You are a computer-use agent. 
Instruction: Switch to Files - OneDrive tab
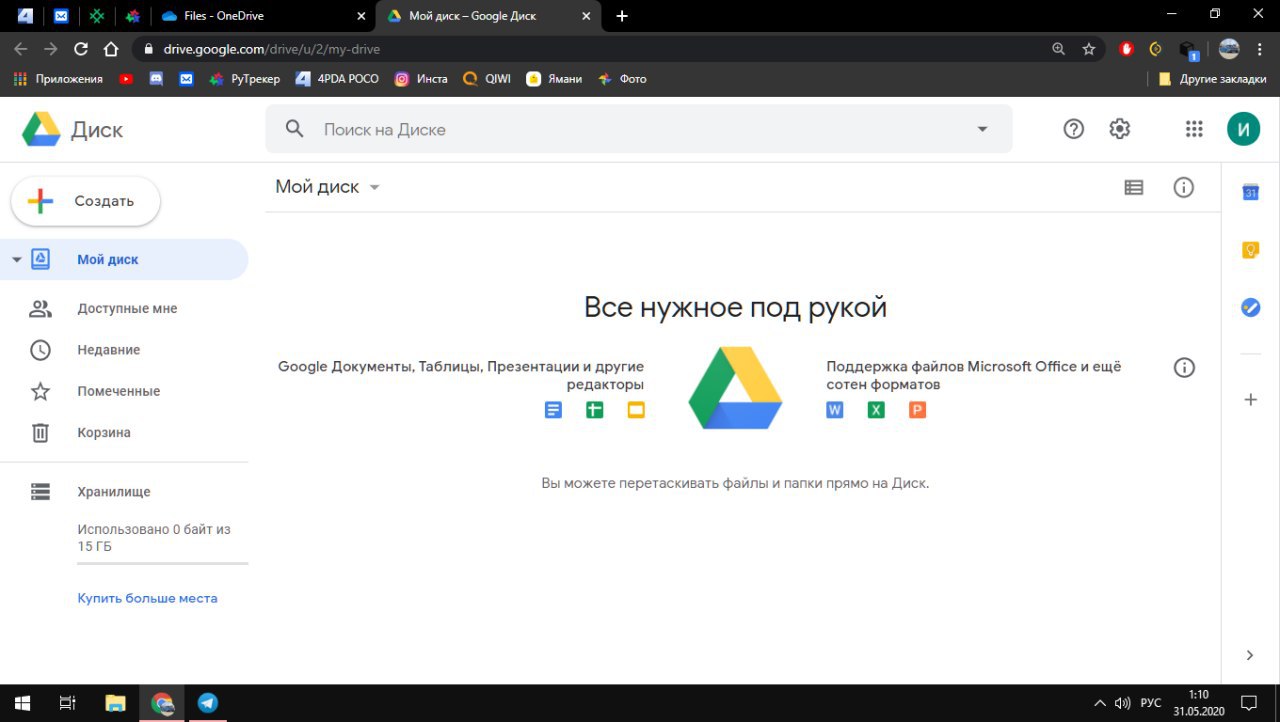click(x=263, y=16)
